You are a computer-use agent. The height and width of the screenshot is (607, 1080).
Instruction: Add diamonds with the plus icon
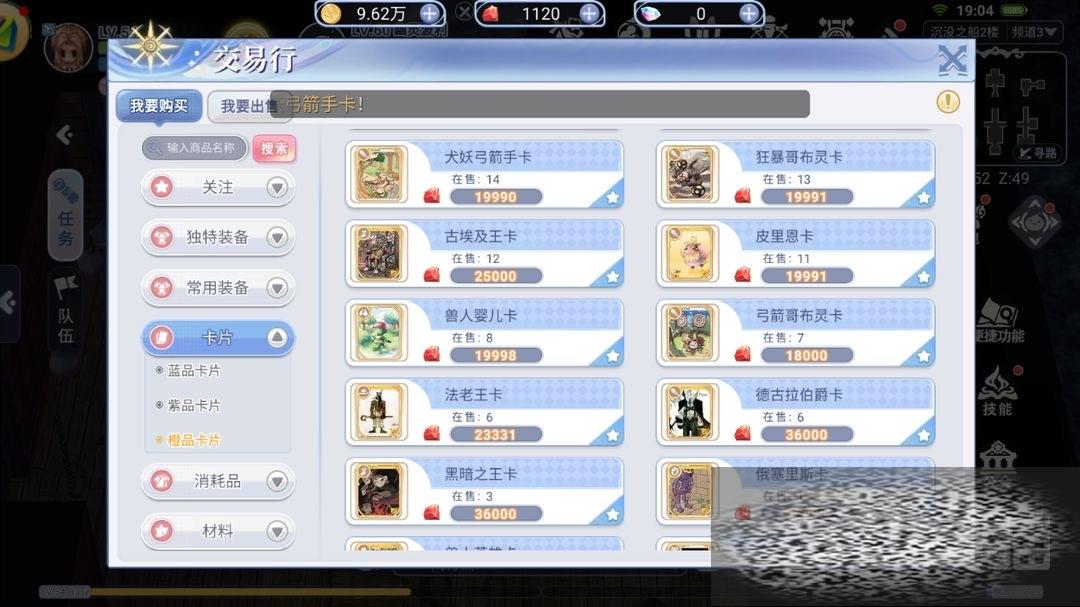pos(749,13)
